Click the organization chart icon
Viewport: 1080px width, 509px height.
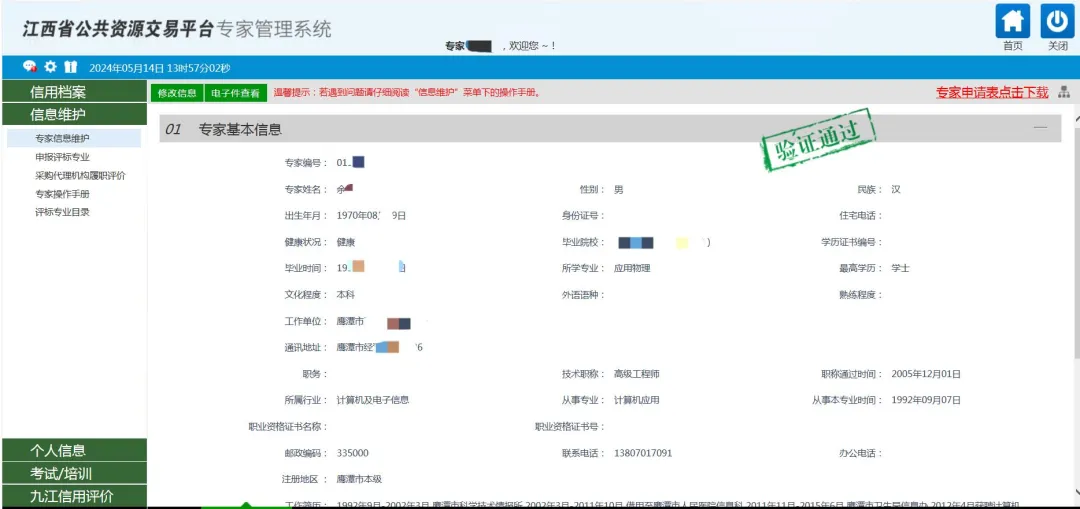pos(1063,92)
